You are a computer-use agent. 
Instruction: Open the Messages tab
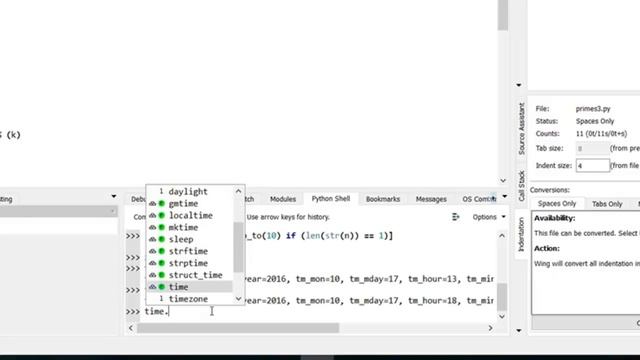(x=431, y=199)
